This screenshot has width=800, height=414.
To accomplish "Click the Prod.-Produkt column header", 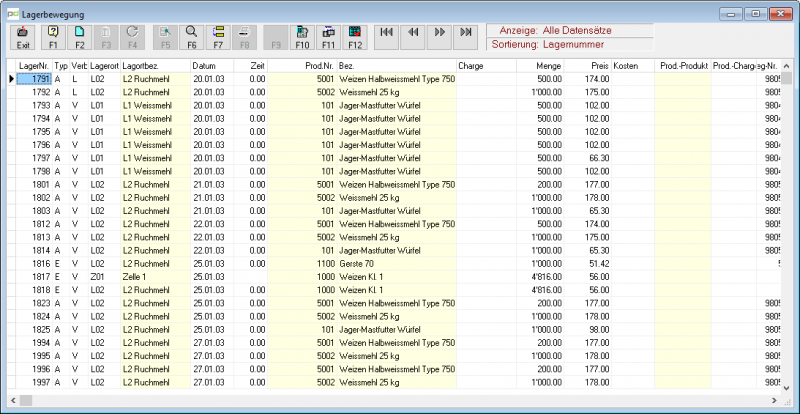I will 683,66.
